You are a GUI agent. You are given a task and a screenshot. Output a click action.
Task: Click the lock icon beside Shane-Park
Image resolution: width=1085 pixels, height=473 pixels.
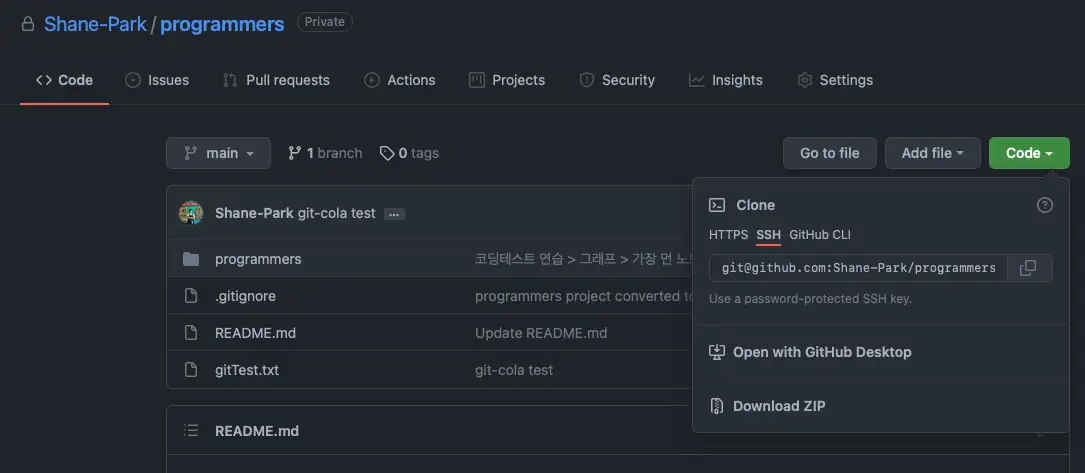point(28,24)
